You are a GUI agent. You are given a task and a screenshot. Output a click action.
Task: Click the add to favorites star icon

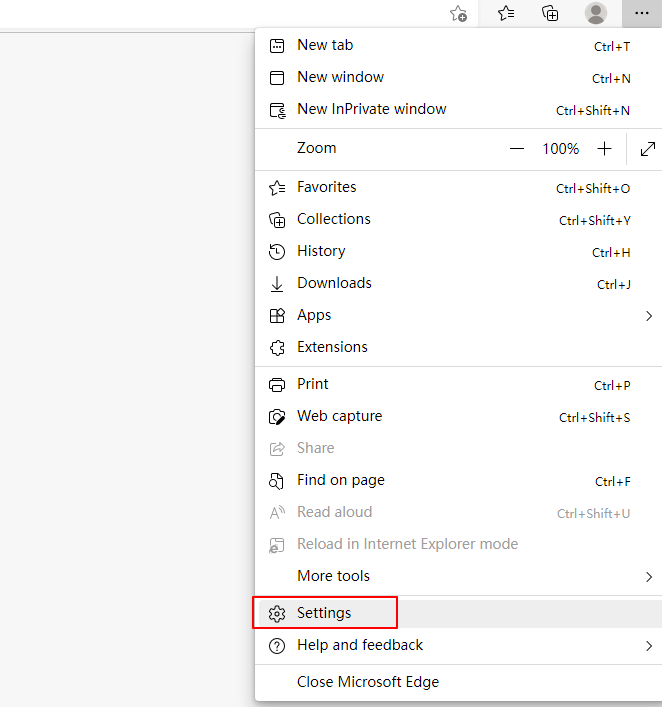click(458, 14)
